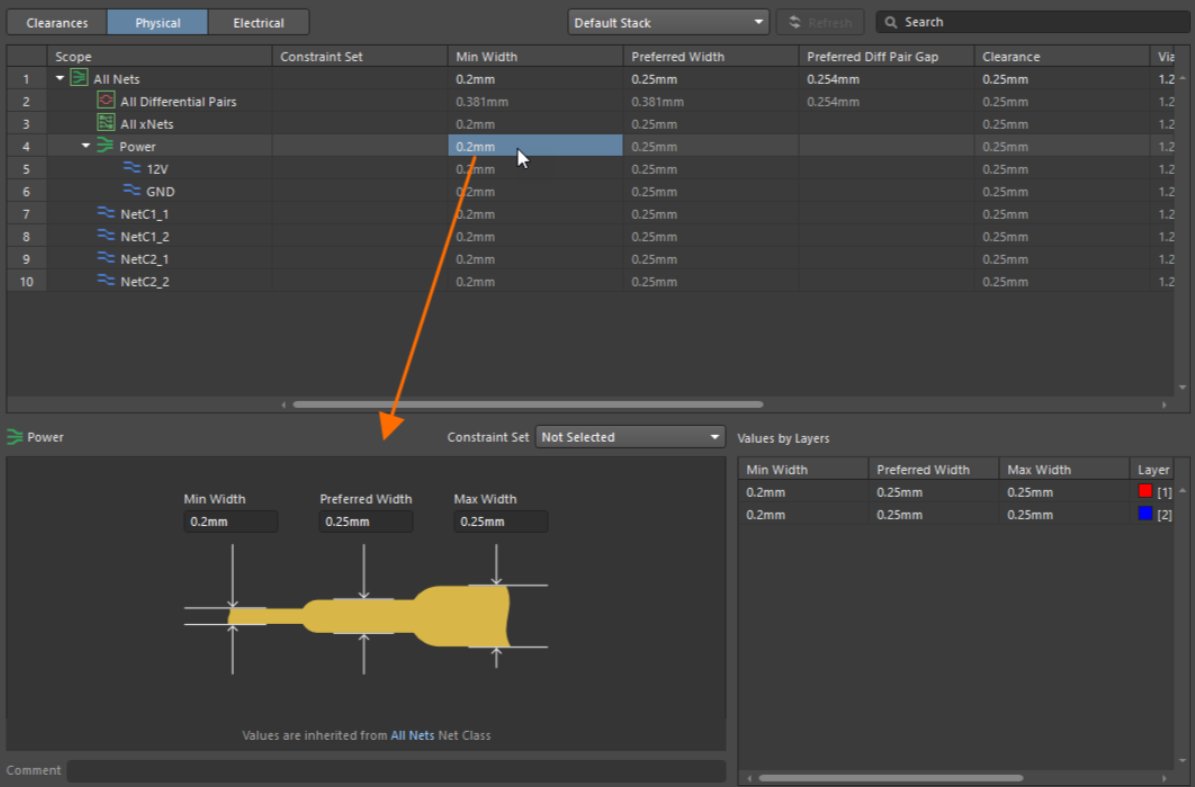The height and width of the screenshot is (787, 1195).
Task: Click the All Nets net class icon
Action: point(79,78)
